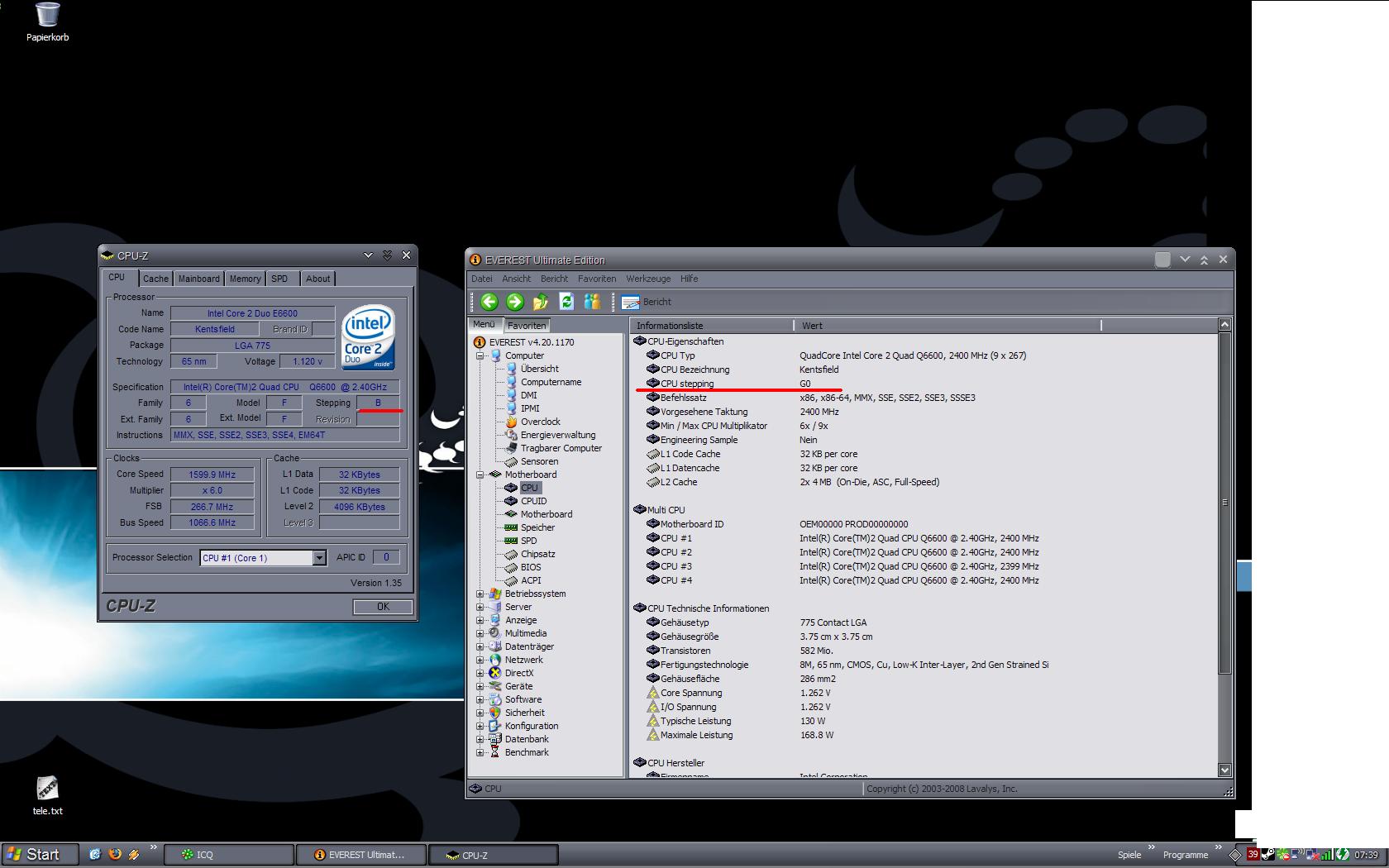
Task: Switch to the Mainboard tab in CPU-Z
Action: point(199,279)
